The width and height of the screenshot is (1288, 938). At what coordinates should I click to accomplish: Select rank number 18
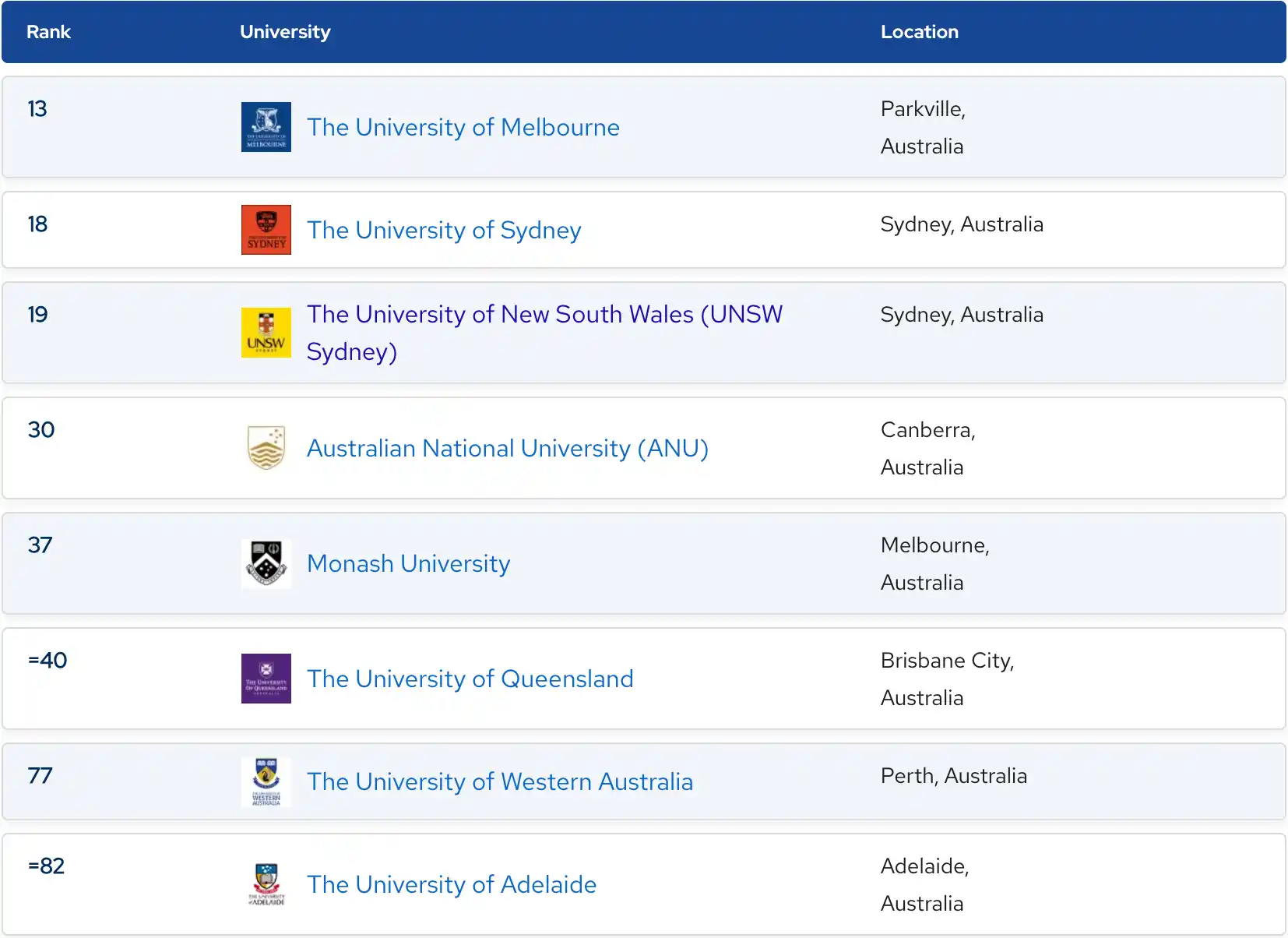(37, 224)
